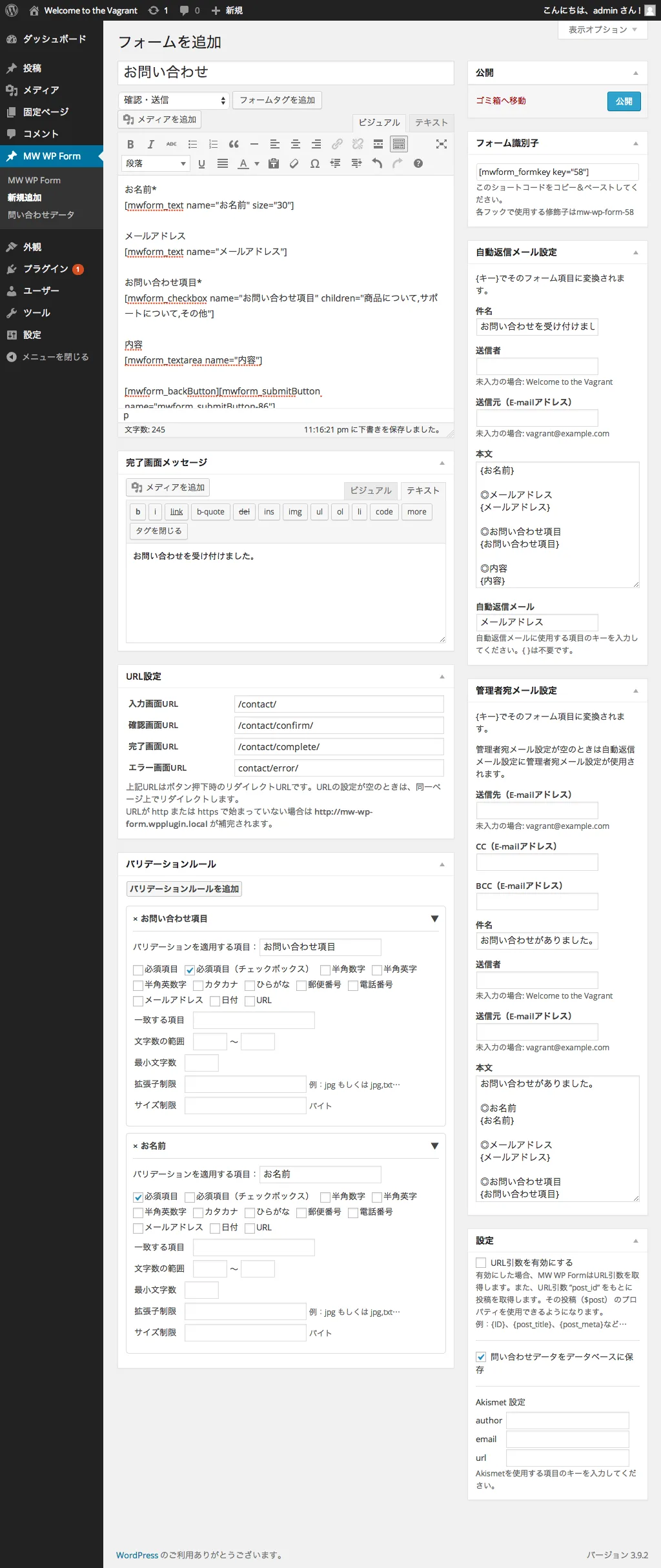Click ゴミ箱へ移動 link
This screenshot has height=1568, width=661.
(501, 101)
